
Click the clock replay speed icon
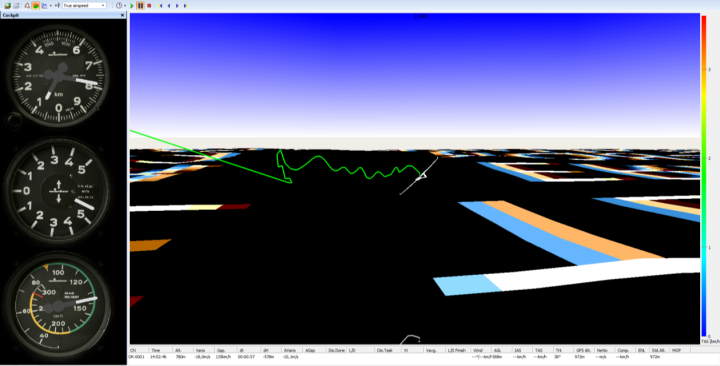pyautogui.click(x=119, y=6)
